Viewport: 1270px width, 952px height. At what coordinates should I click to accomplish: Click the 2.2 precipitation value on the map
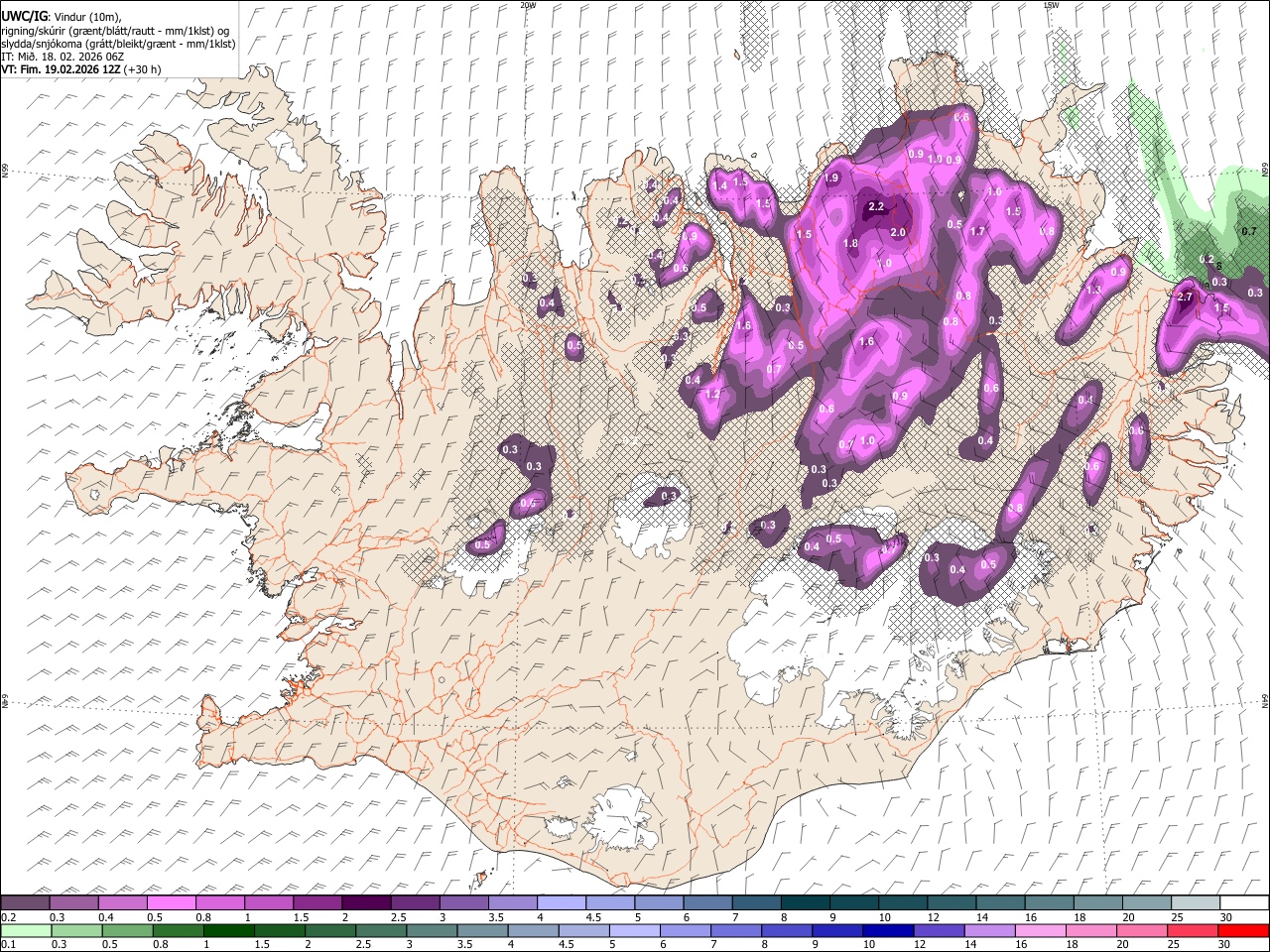point(876,207)
